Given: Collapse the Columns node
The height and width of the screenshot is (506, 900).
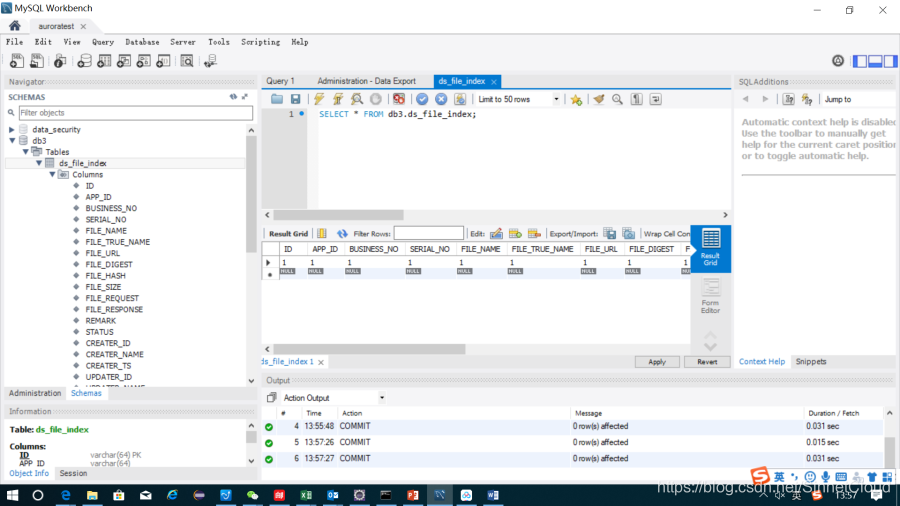Looking at the screenshot, I should click(x=52, y=174).
